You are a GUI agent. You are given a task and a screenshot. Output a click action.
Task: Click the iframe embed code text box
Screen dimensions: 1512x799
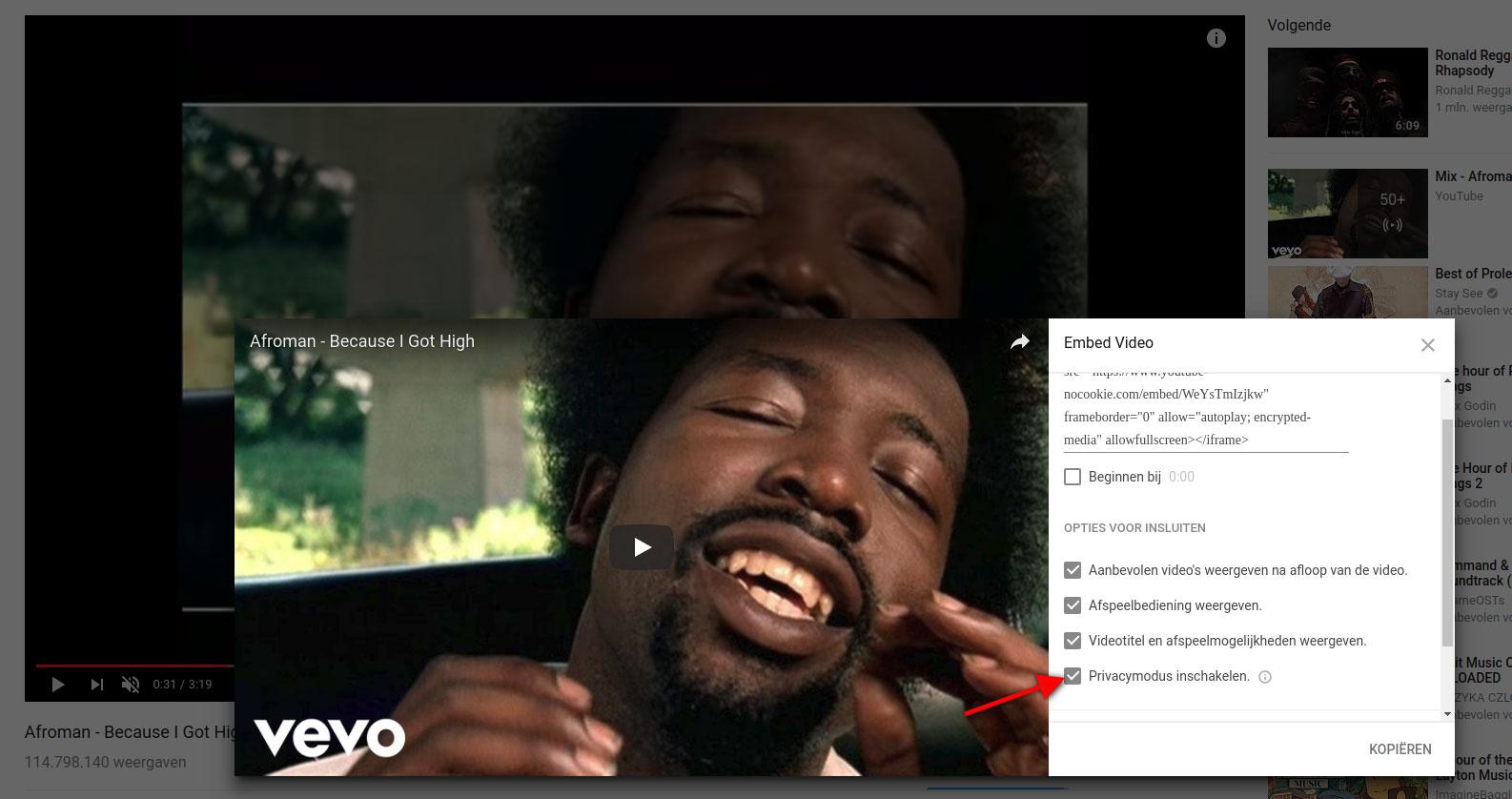(x=1206, y=412)
